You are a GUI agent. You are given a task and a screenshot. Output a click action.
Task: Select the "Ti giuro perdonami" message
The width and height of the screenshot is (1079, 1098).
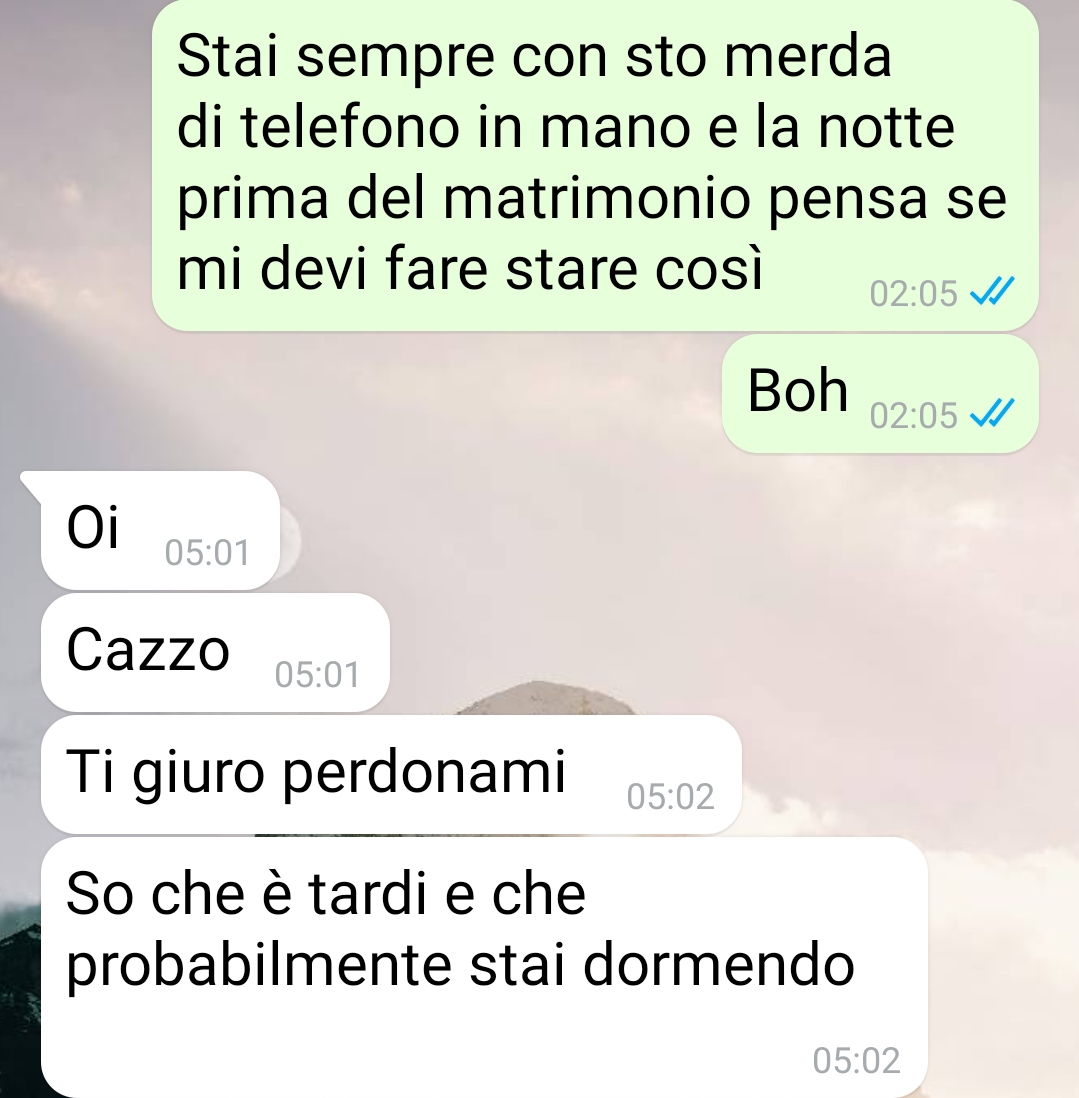pyautogui.click(x=391, y=774)
